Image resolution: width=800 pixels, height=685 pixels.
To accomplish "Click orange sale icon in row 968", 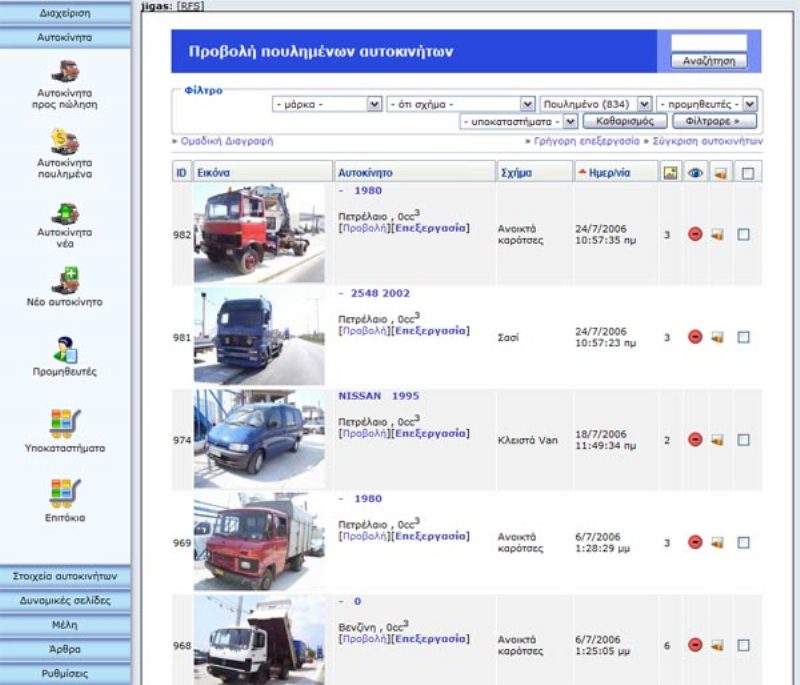I will pos(718,646).
